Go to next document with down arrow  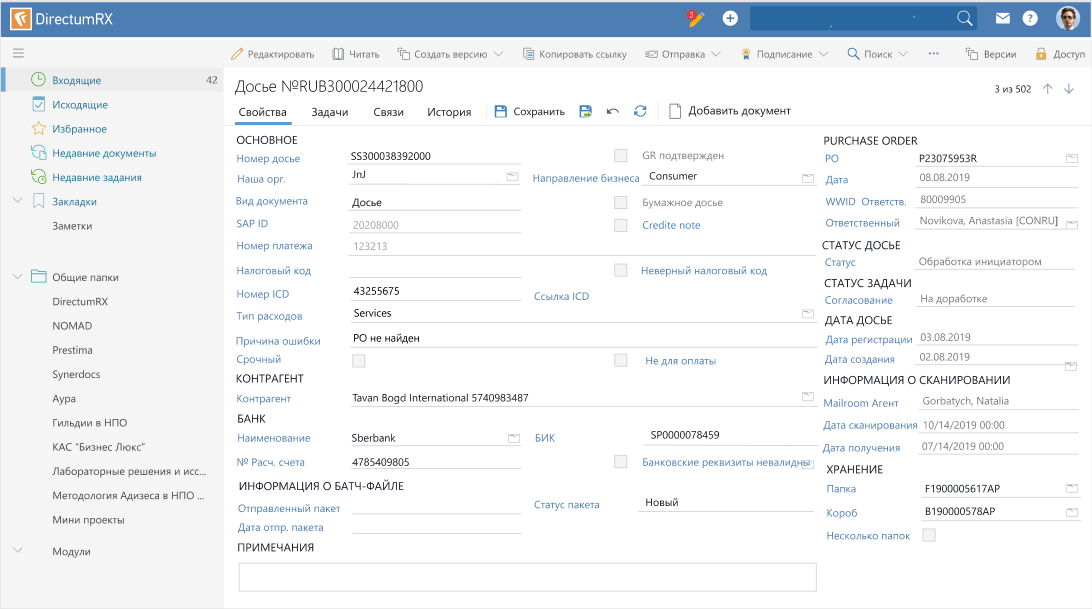pos(1069,88)
